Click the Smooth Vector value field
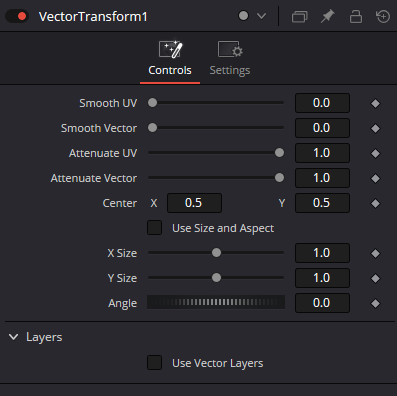 (322, 128)
